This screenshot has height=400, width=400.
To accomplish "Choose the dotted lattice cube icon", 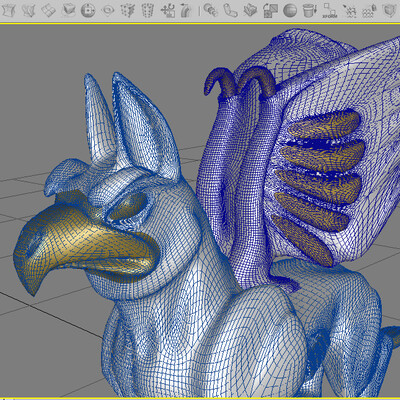I will point(127,10).
